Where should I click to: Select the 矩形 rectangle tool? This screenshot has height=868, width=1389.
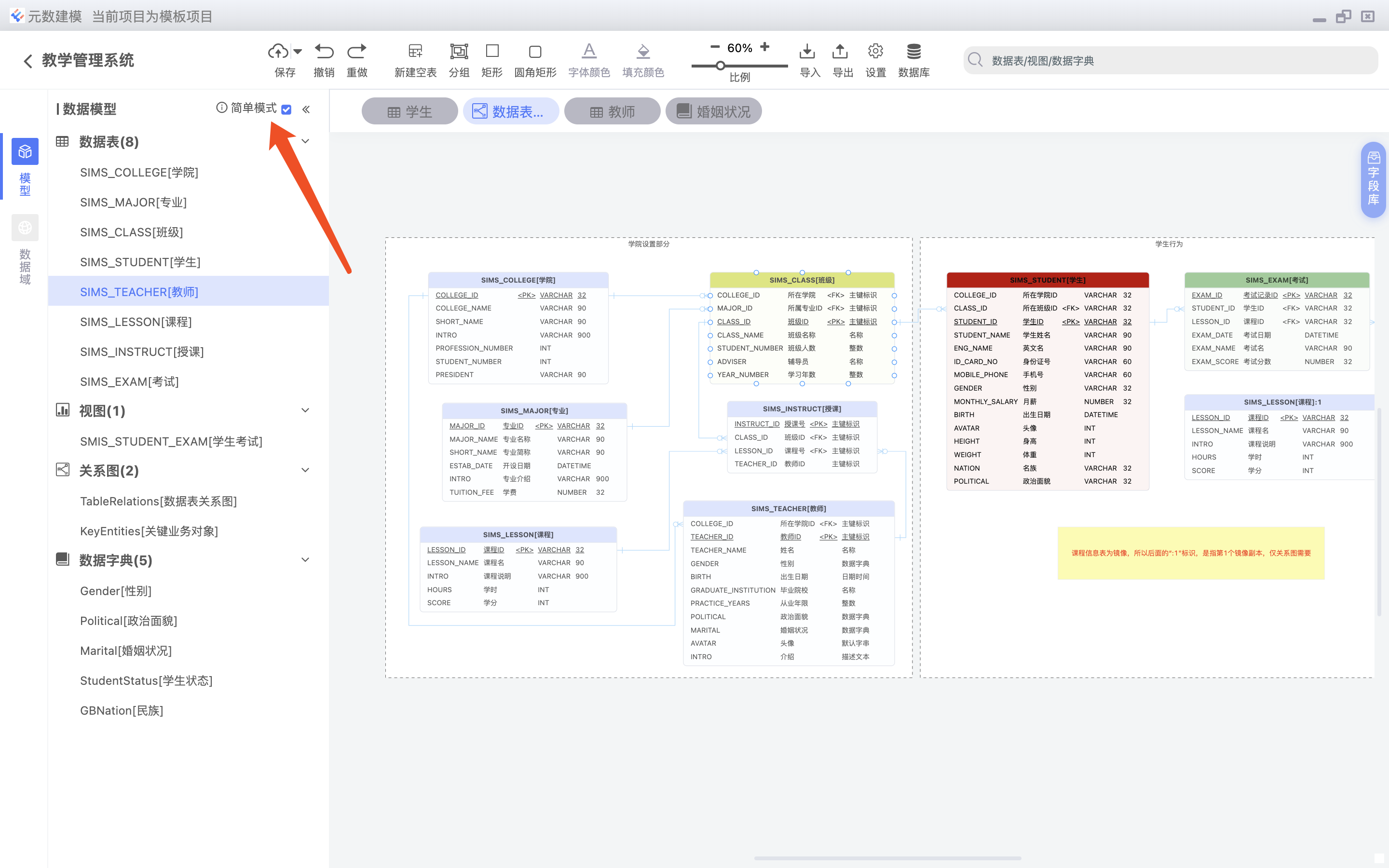pyautogui.click(x=492, y=60)
